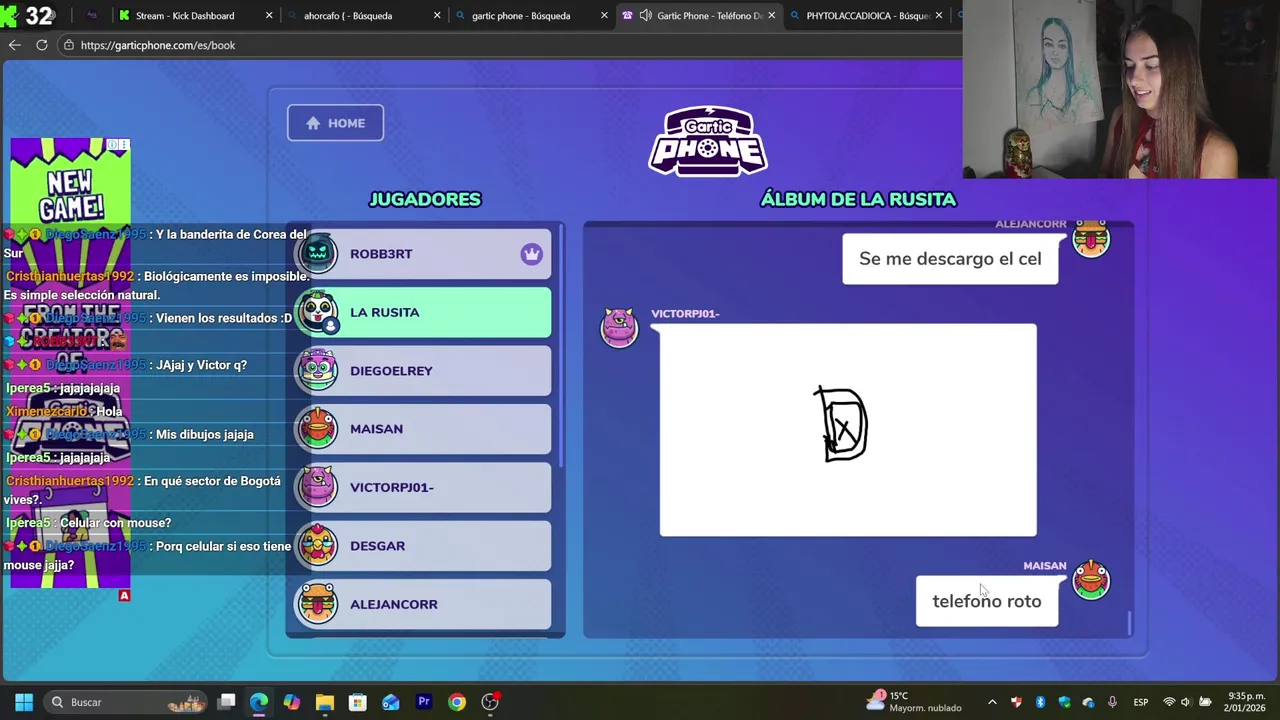Switch to the PHYTOLACCADIOICA search tab

coord(868,16)
